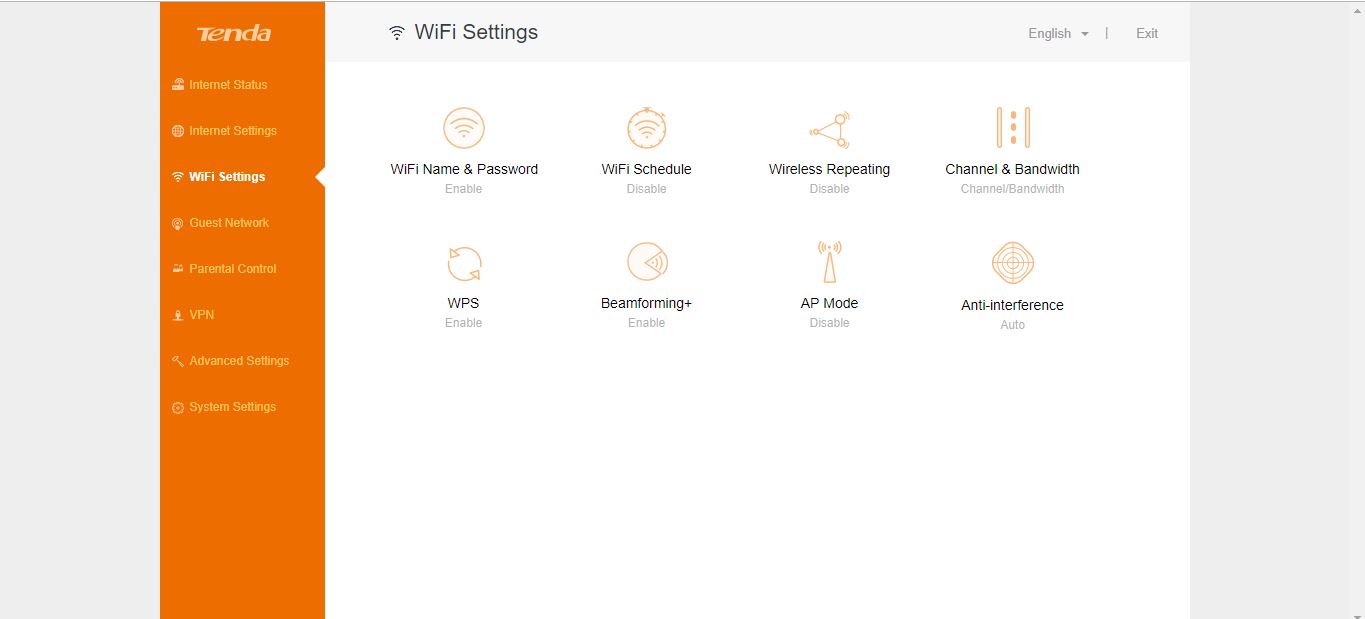The height and width of the screenshot is (619, 1365).
Task: Open Advanced Settings in sidebar
Action: point(231,361)
